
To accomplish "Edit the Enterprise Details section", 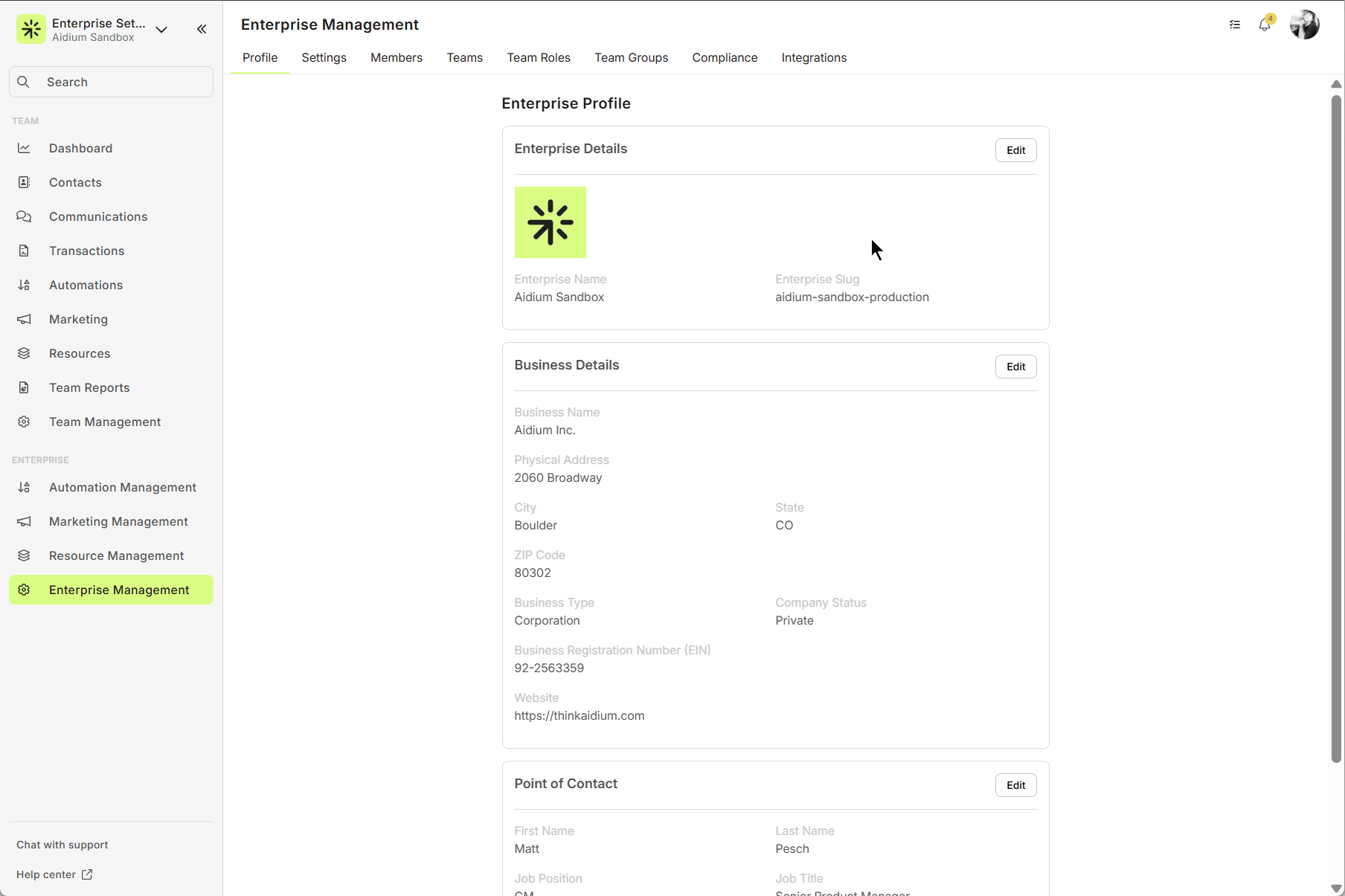I will pyautogui.click(x=1015, y=150).
